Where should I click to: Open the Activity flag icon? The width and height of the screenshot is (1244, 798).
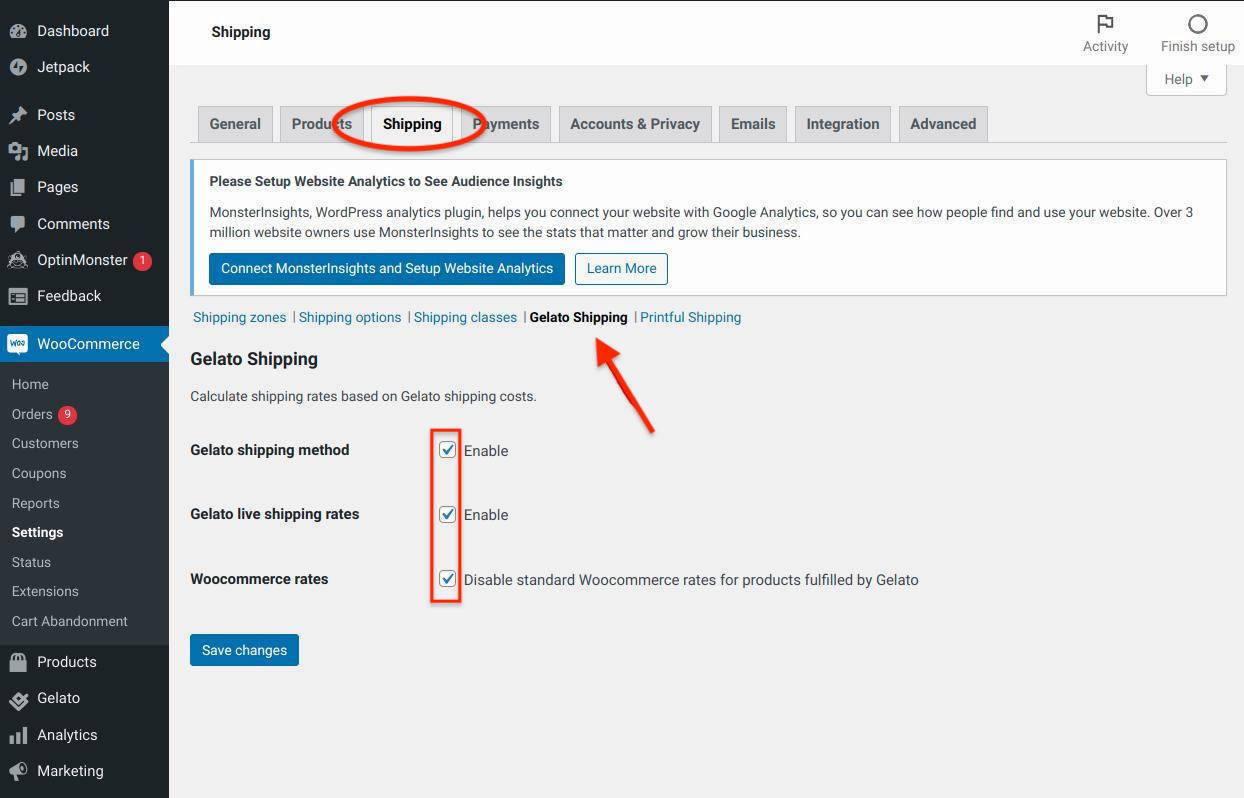pos(1105,24)
